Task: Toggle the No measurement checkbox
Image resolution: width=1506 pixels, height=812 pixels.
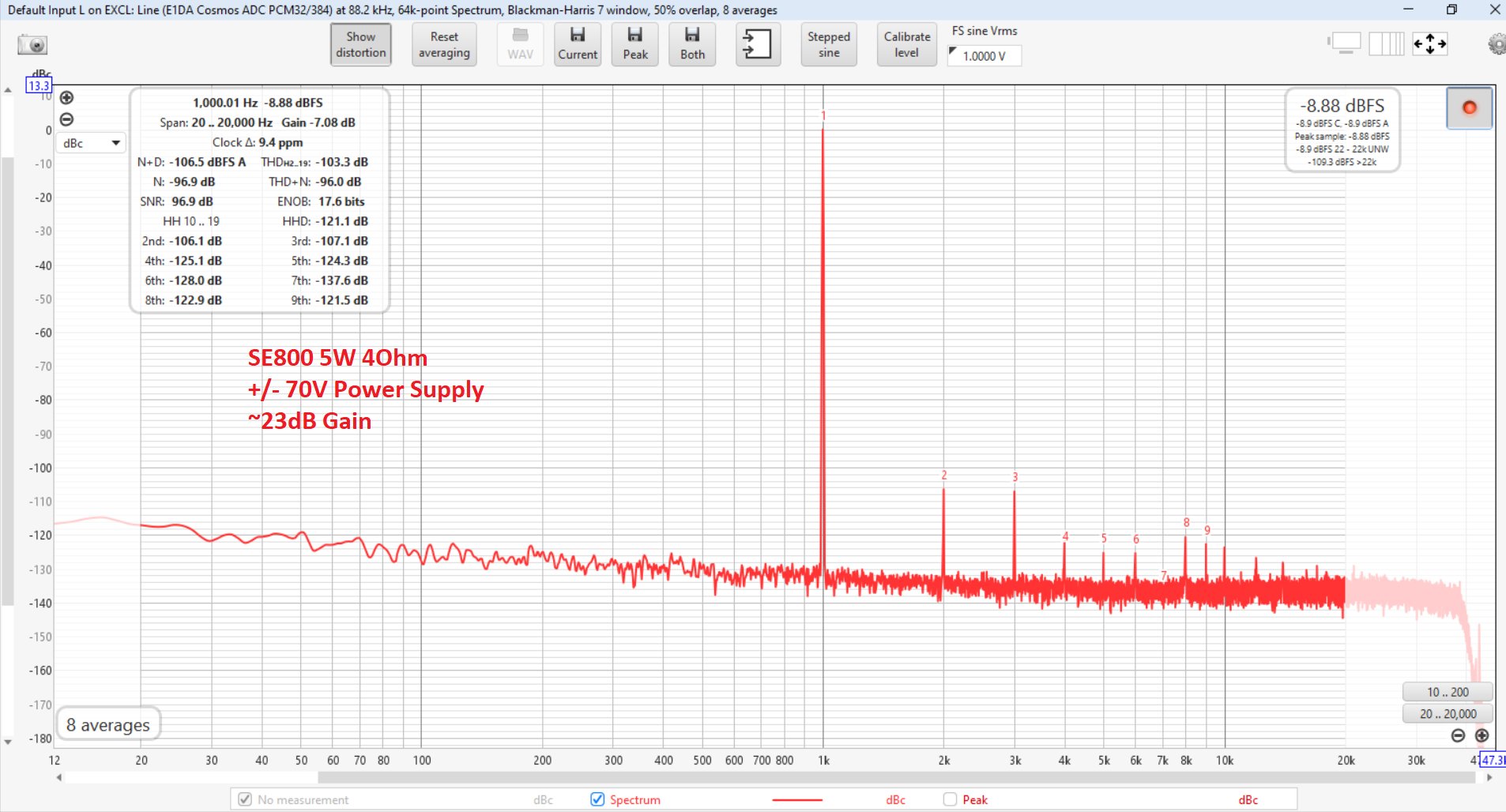Action: [x=245, y=799]
